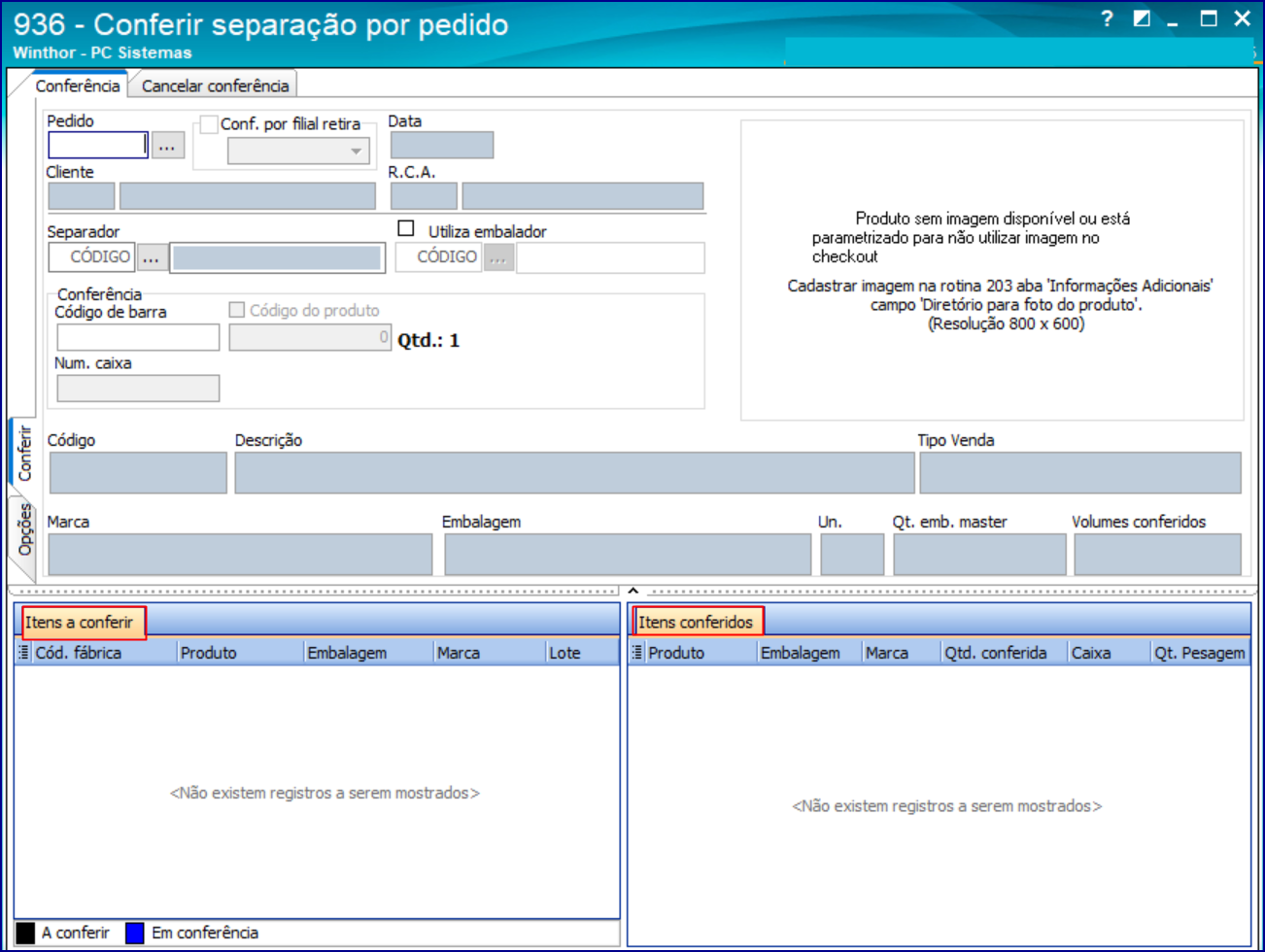Click the embalador CÓDIGO field
1265x952 pixels.
[438, 257]
